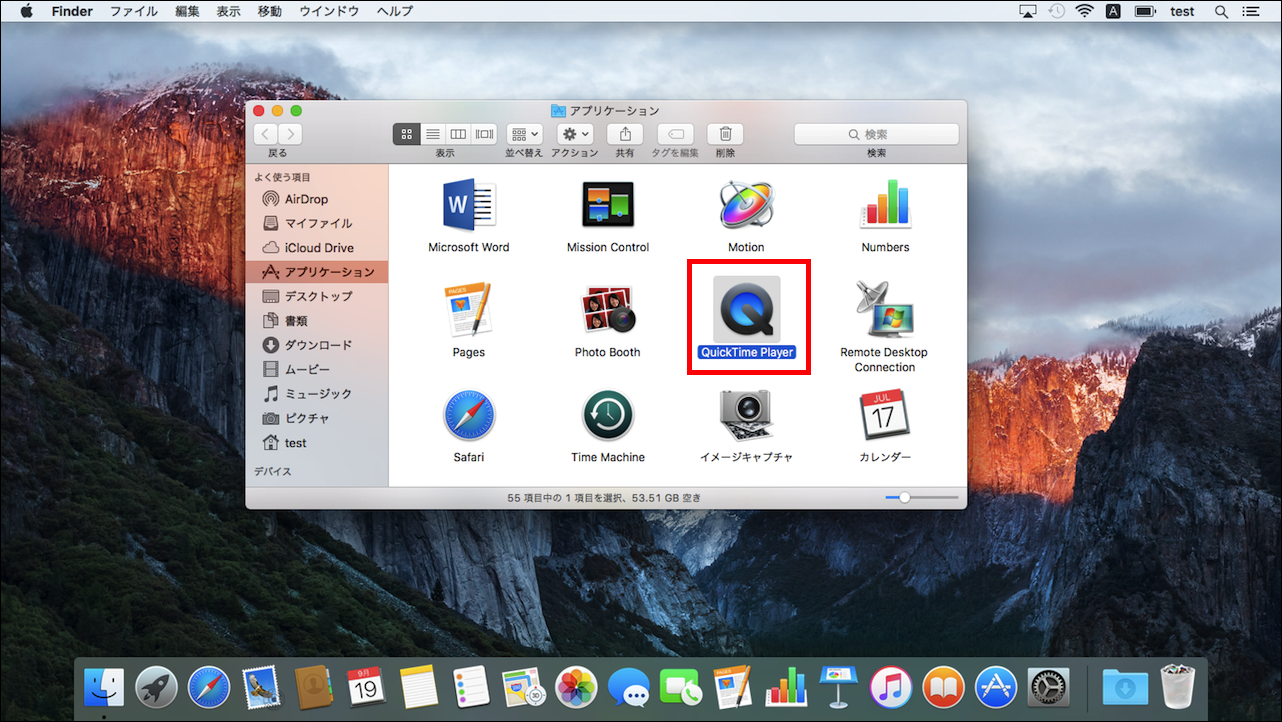Switch to icon view in Finder toolbar
The width and height of the screenshot is (1282, 722).
pos(406,134)
